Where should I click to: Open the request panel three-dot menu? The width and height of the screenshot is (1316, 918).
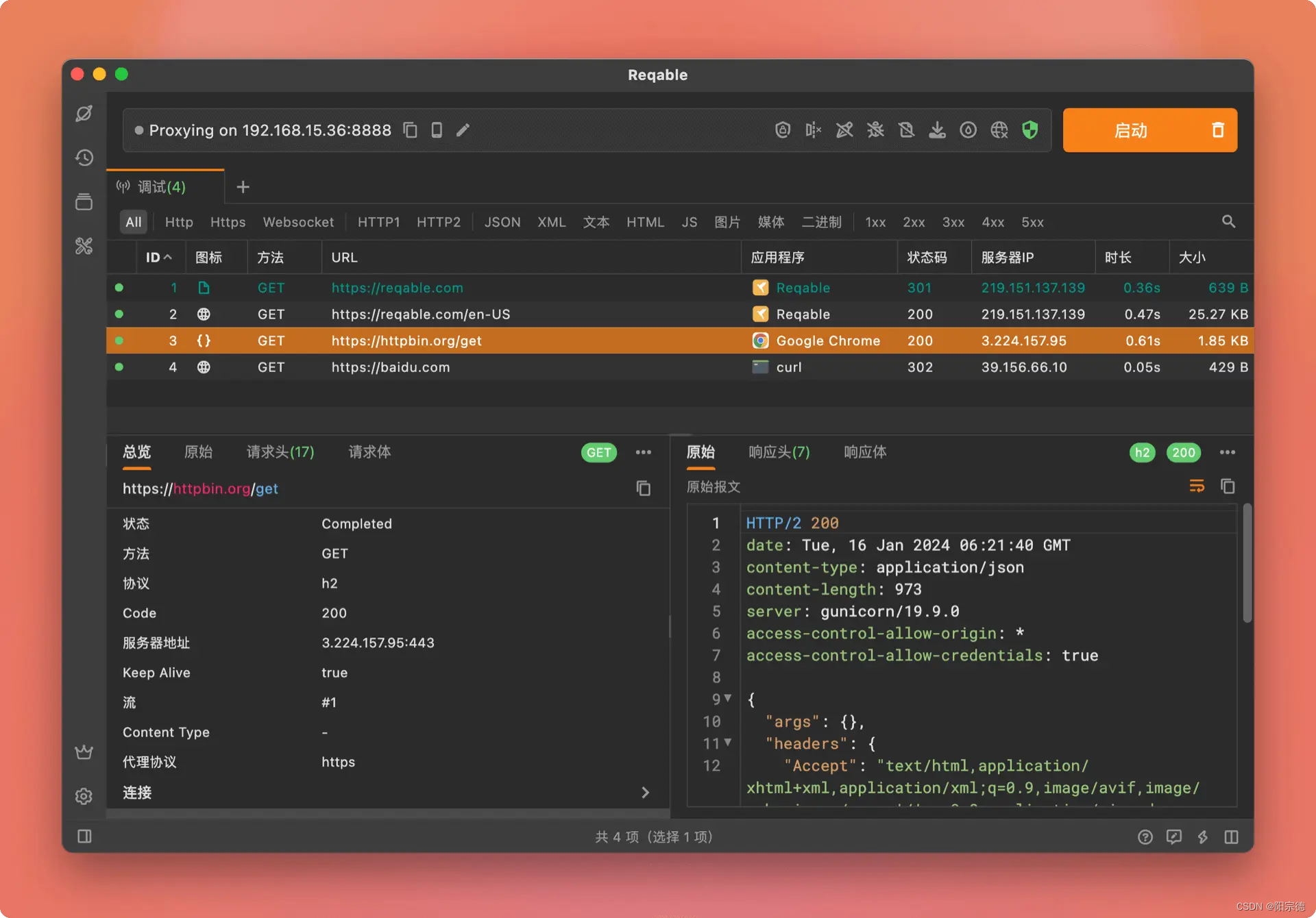tap(643, 452)
